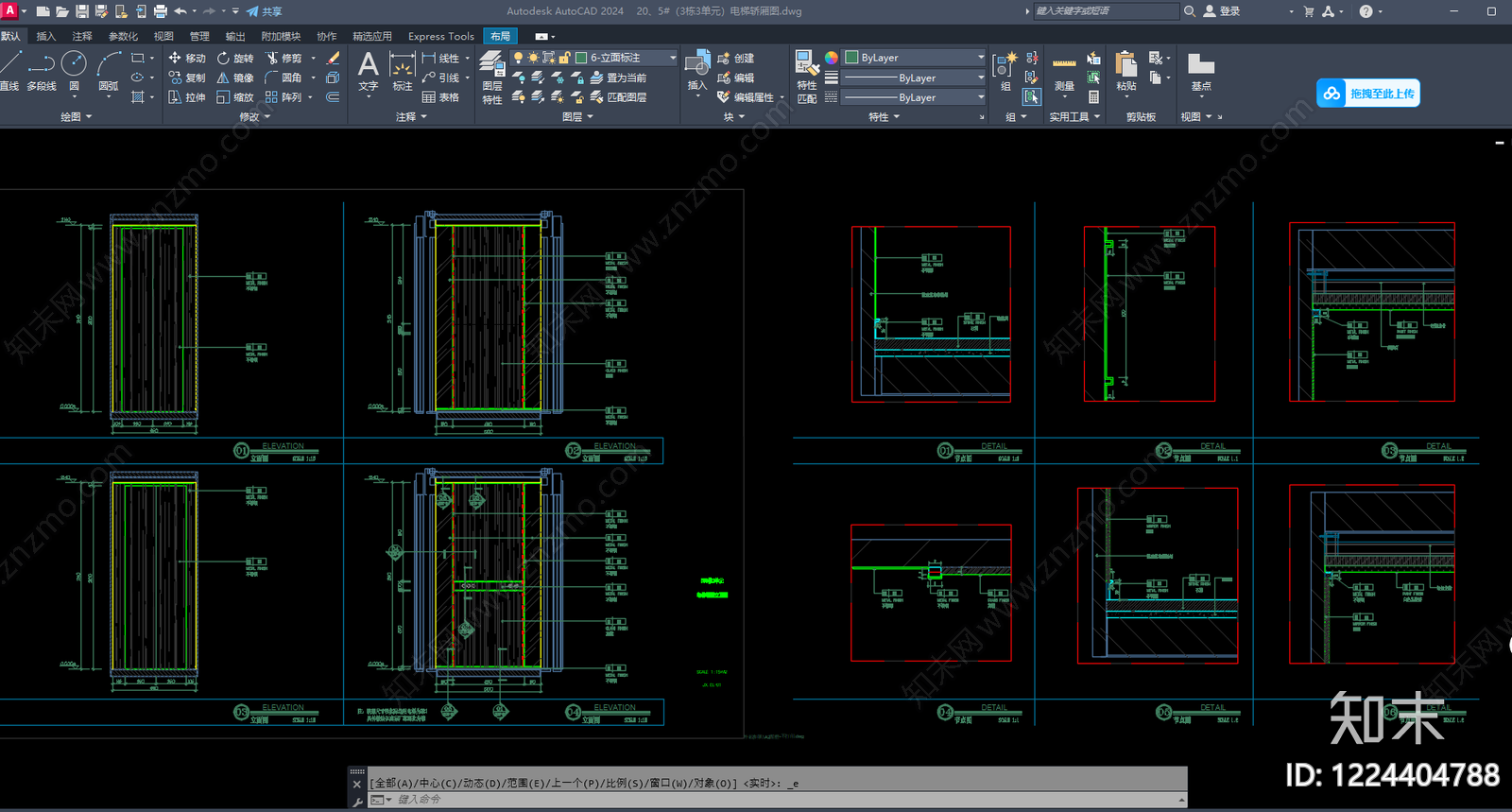Viewport: 1512px width, 812px height.
Task: Switch to the 布局 (Layout) ribbon tab
Action: (500, 36)
